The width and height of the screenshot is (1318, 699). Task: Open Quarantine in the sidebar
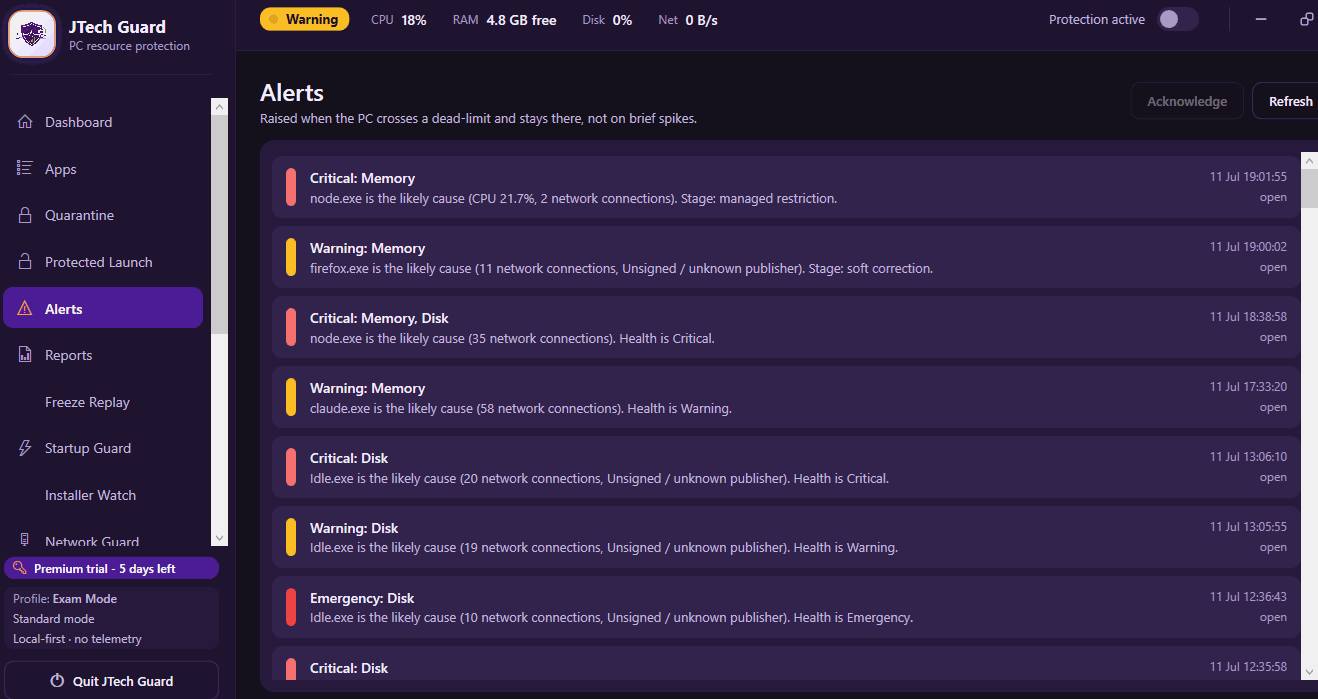coord(104,215)
